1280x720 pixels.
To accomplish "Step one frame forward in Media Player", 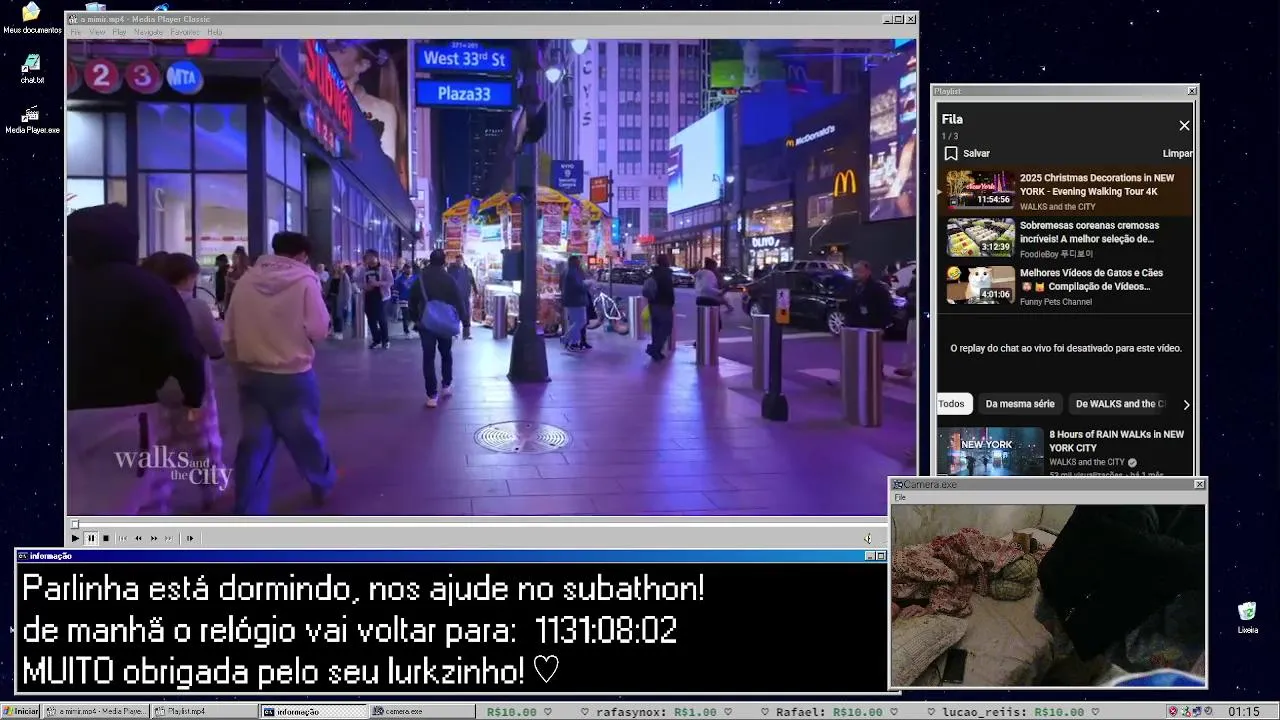I will 190,538.
